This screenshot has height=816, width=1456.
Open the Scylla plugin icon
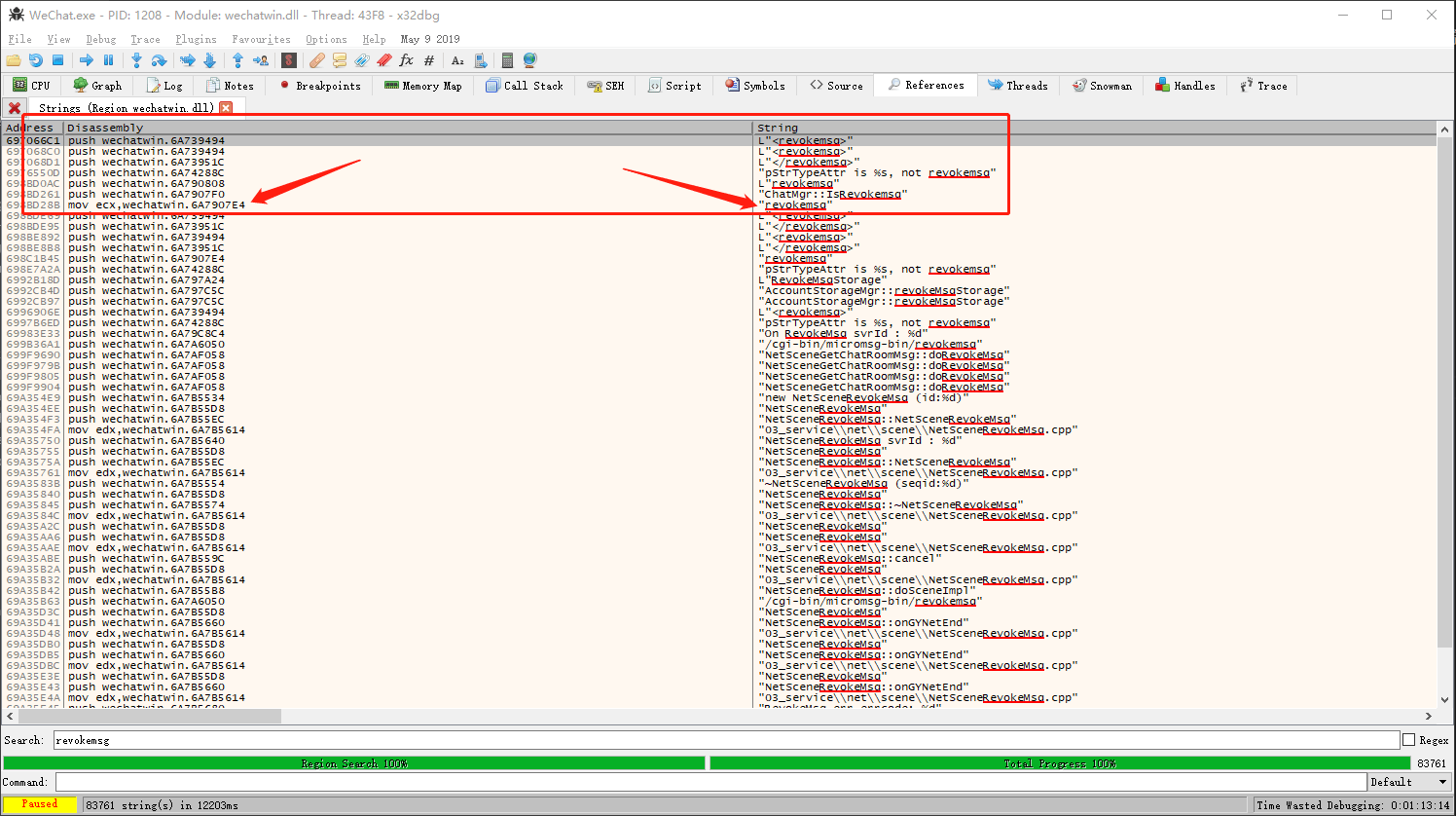[288, 60]
